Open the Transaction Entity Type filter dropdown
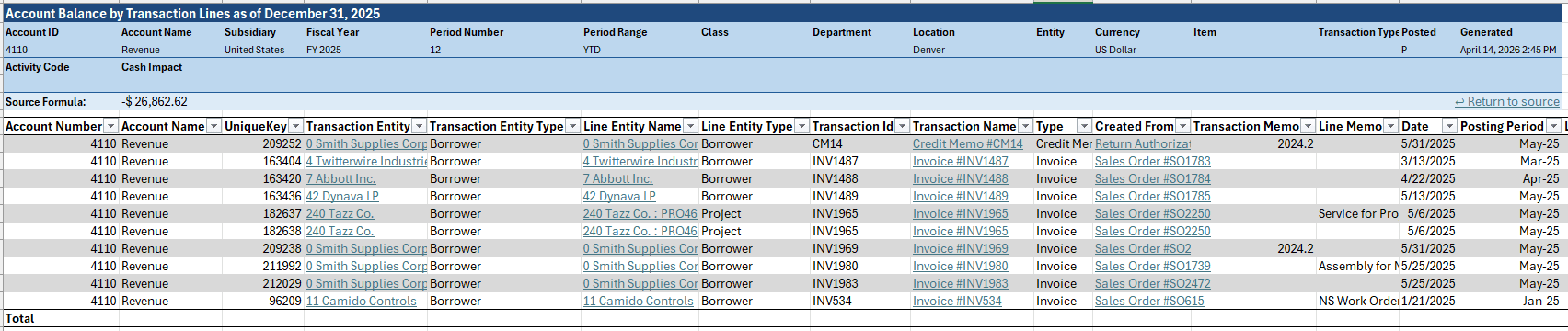Viewport: 1568px width, 331px height. click(572, 126)
